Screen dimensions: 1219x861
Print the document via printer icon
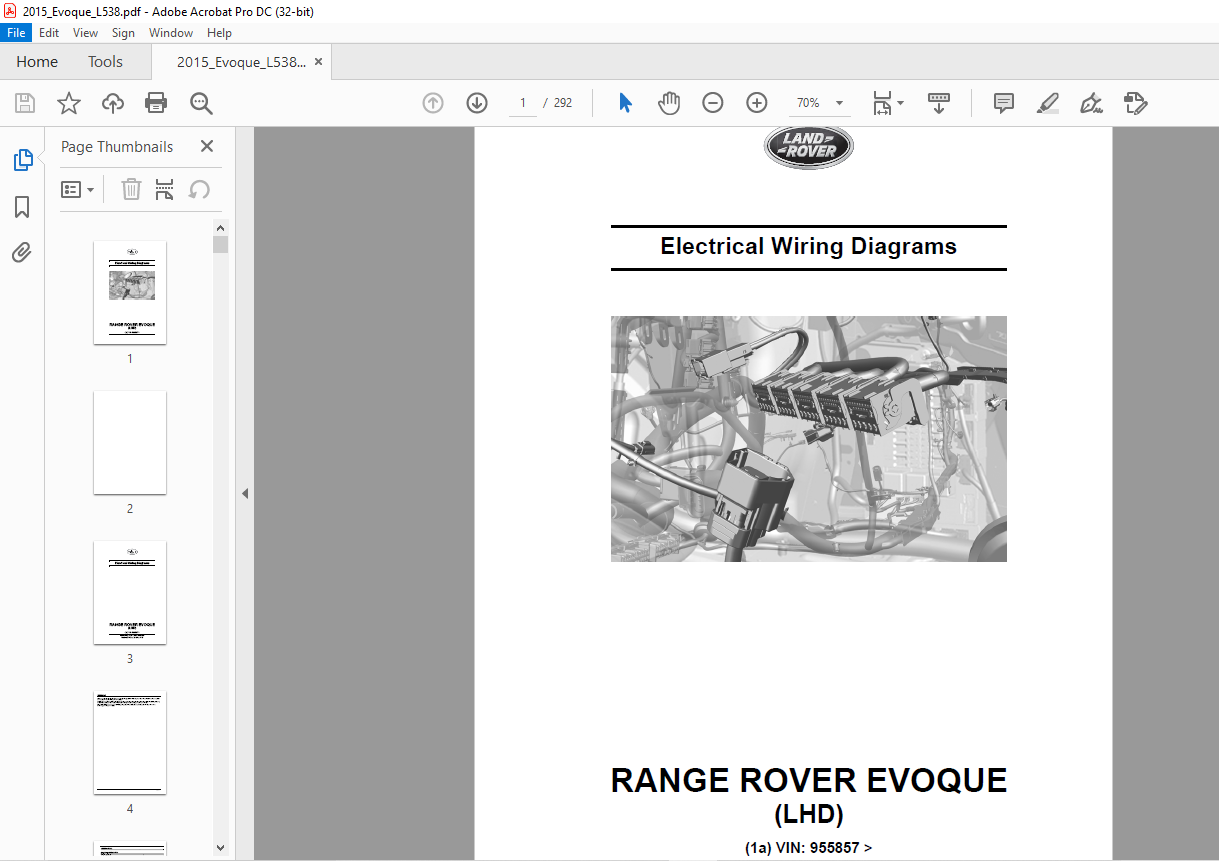156,103
